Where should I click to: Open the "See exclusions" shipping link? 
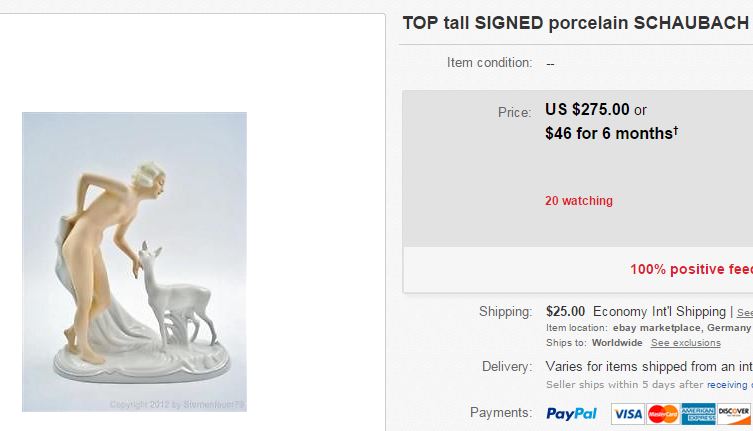click(x=685, y=343)
